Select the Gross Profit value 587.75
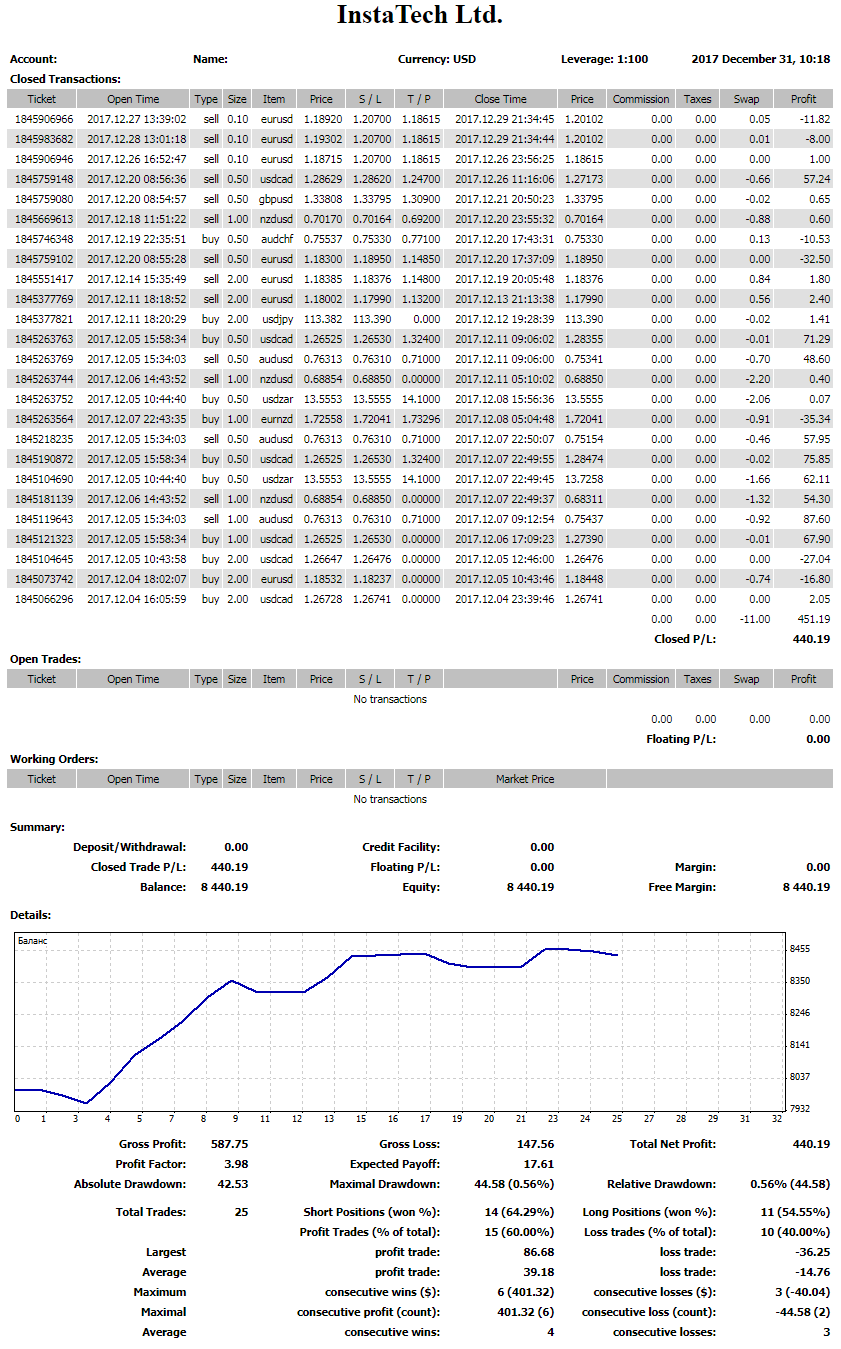The height and width of the screenshot is (1349, 841). [x=230, y=1144]
